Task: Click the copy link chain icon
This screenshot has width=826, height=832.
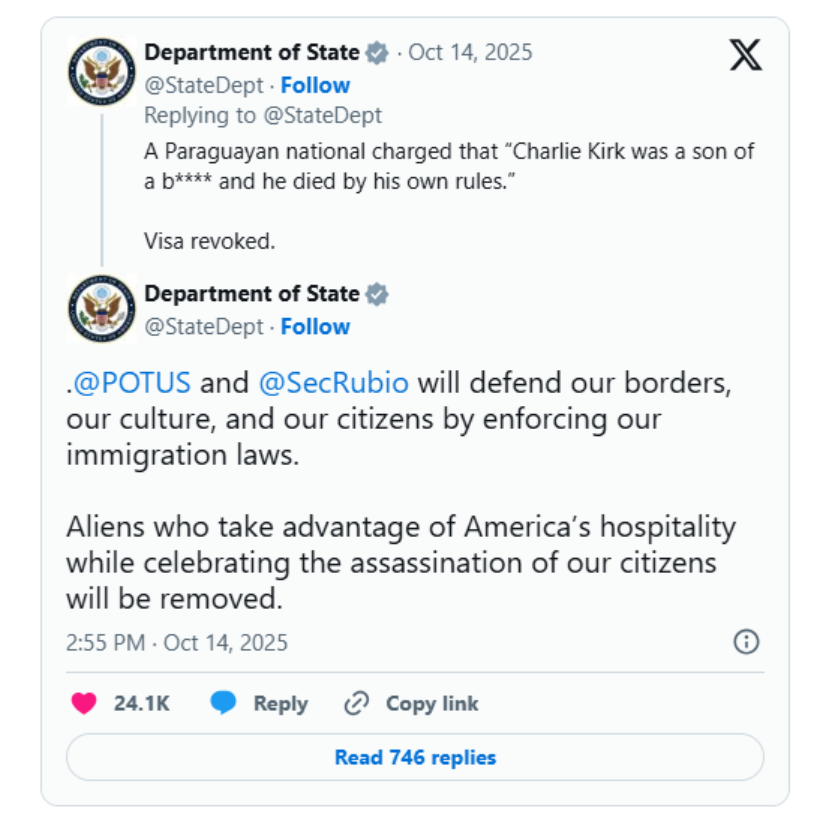Action: pyautogui.click(x=356, y=703)
